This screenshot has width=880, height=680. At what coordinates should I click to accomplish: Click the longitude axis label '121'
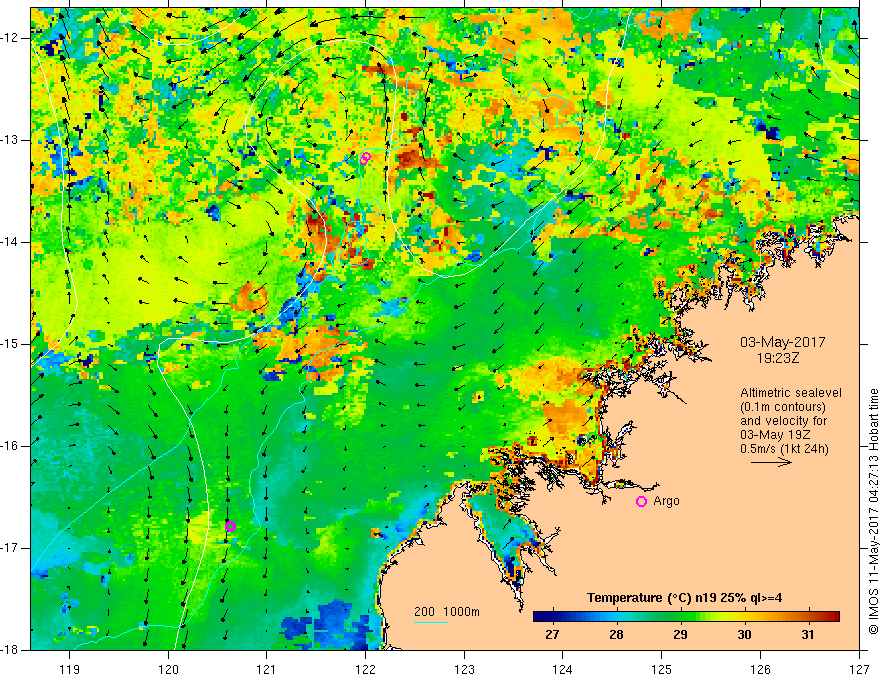[x=267, y=669]
